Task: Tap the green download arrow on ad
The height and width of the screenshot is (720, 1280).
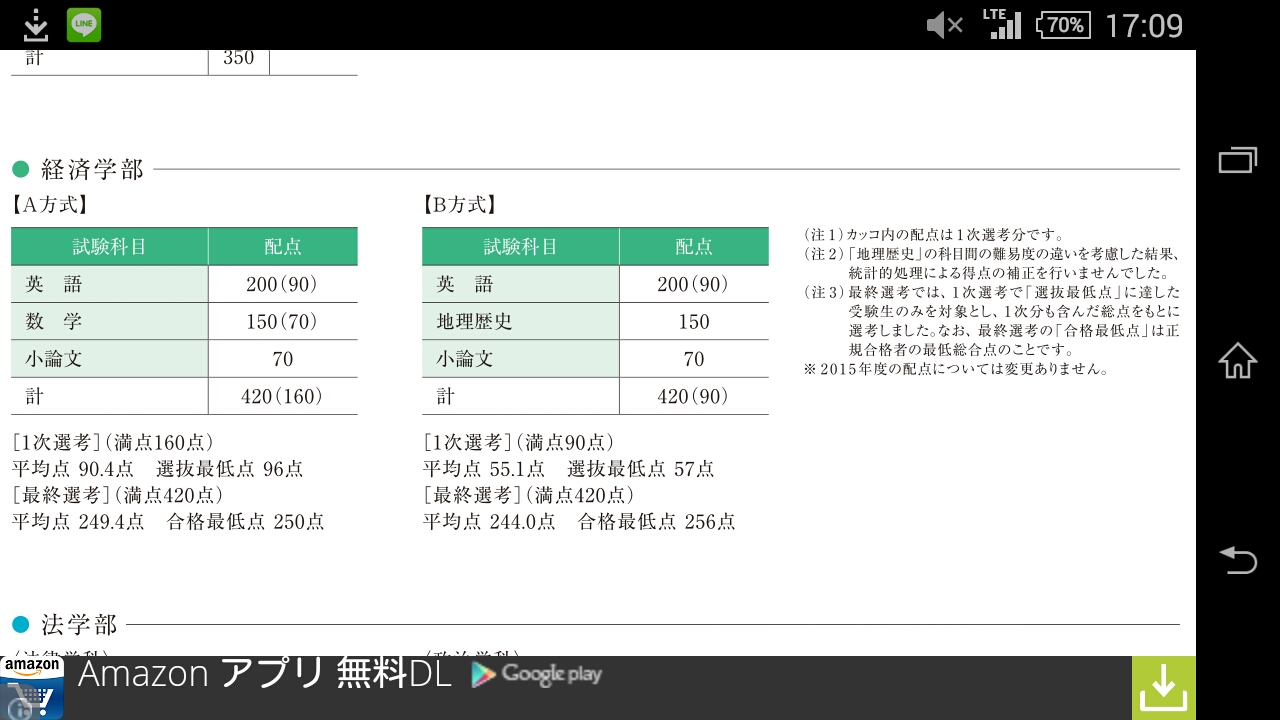Action: click(1163, 688)
